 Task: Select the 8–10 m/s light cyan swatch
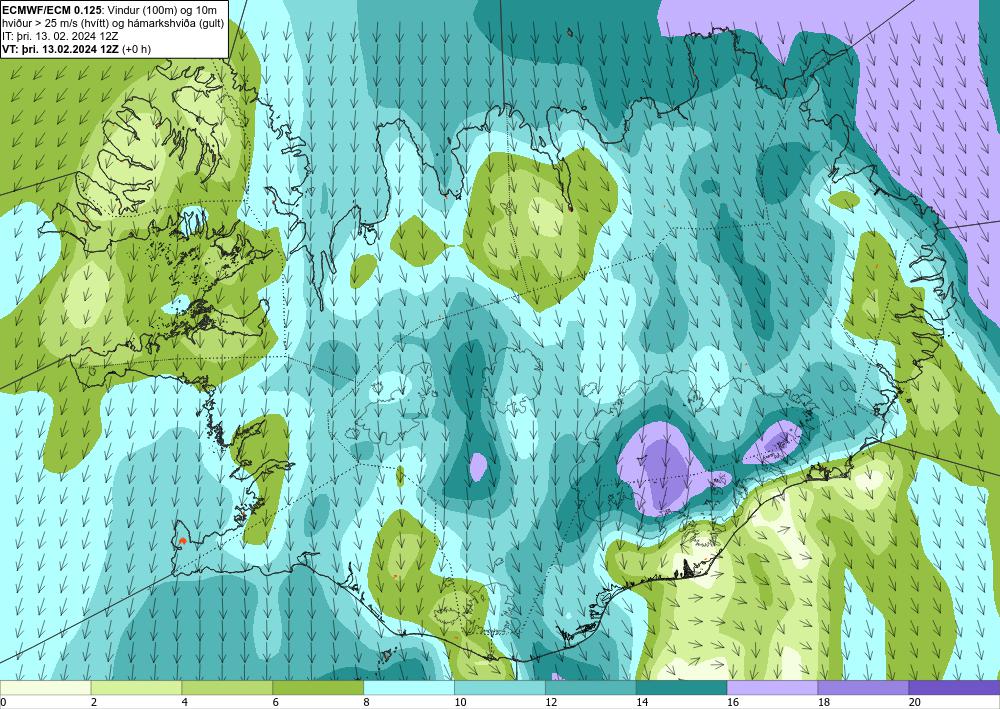409,687
